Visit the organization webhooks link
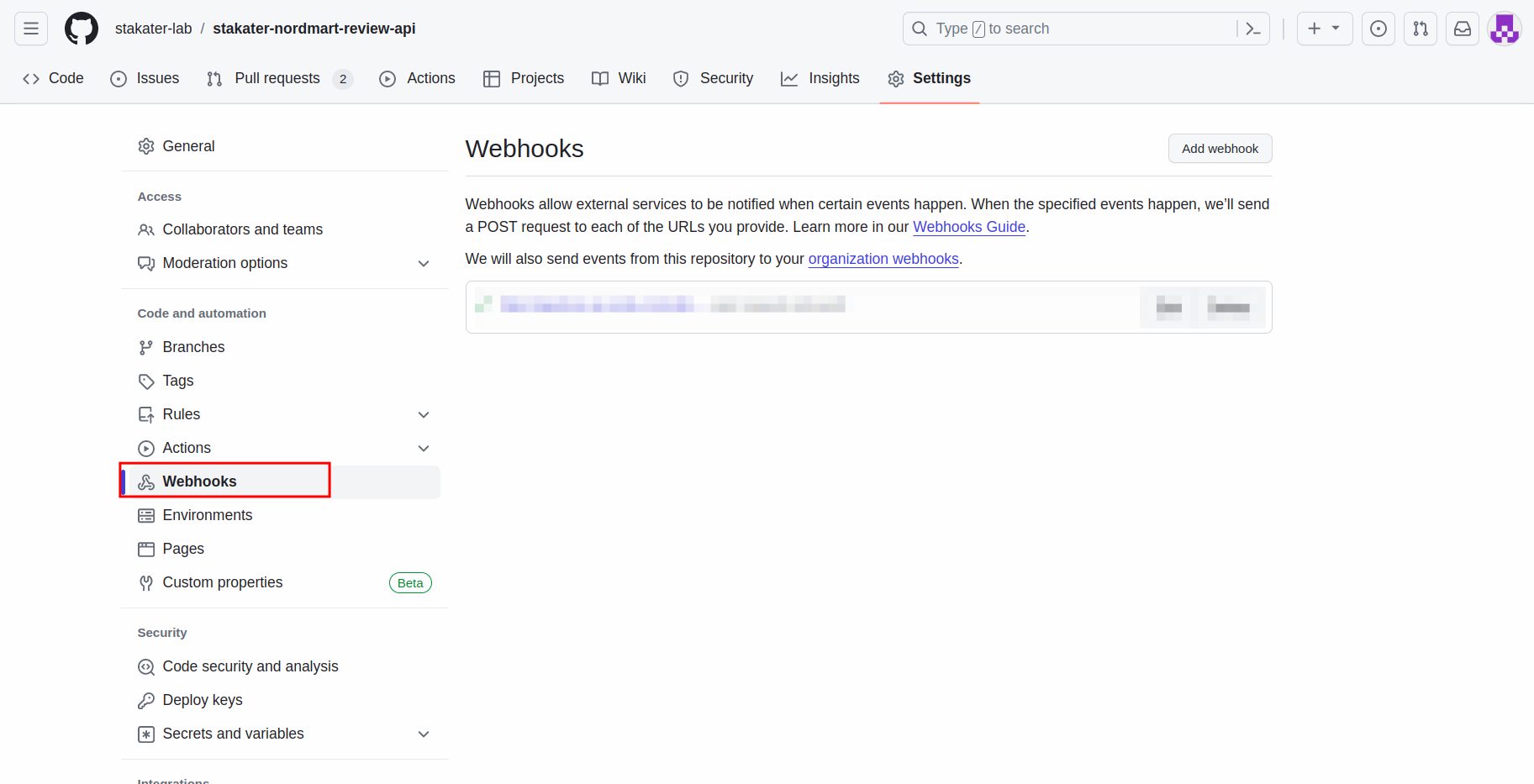 [x=883, y=259]
